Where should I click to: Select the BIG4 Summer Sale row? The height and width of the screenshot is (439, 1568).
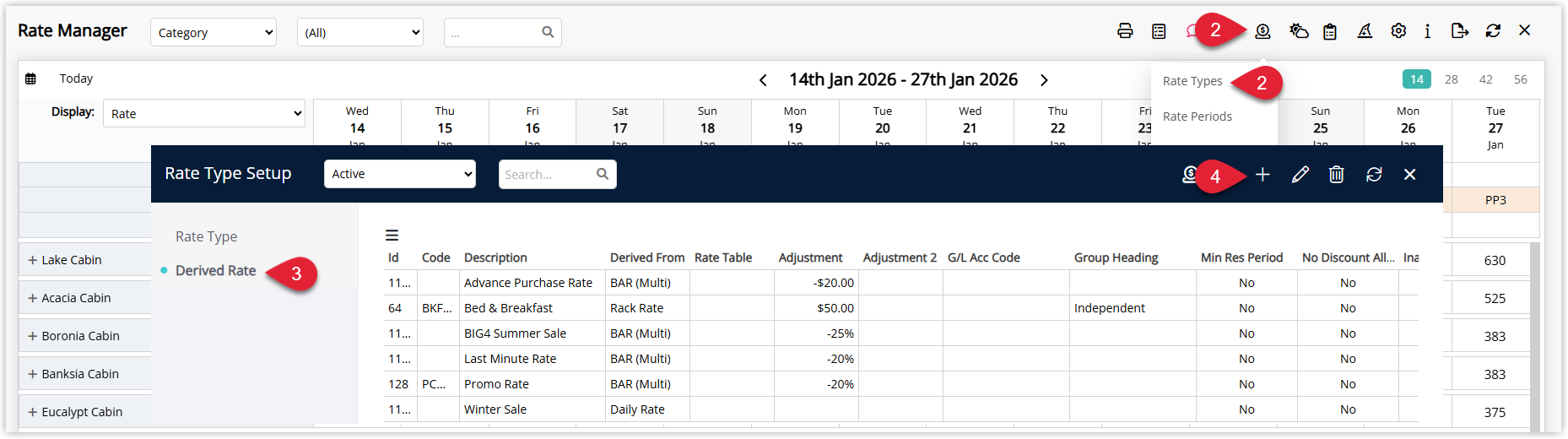click(900, 333)
